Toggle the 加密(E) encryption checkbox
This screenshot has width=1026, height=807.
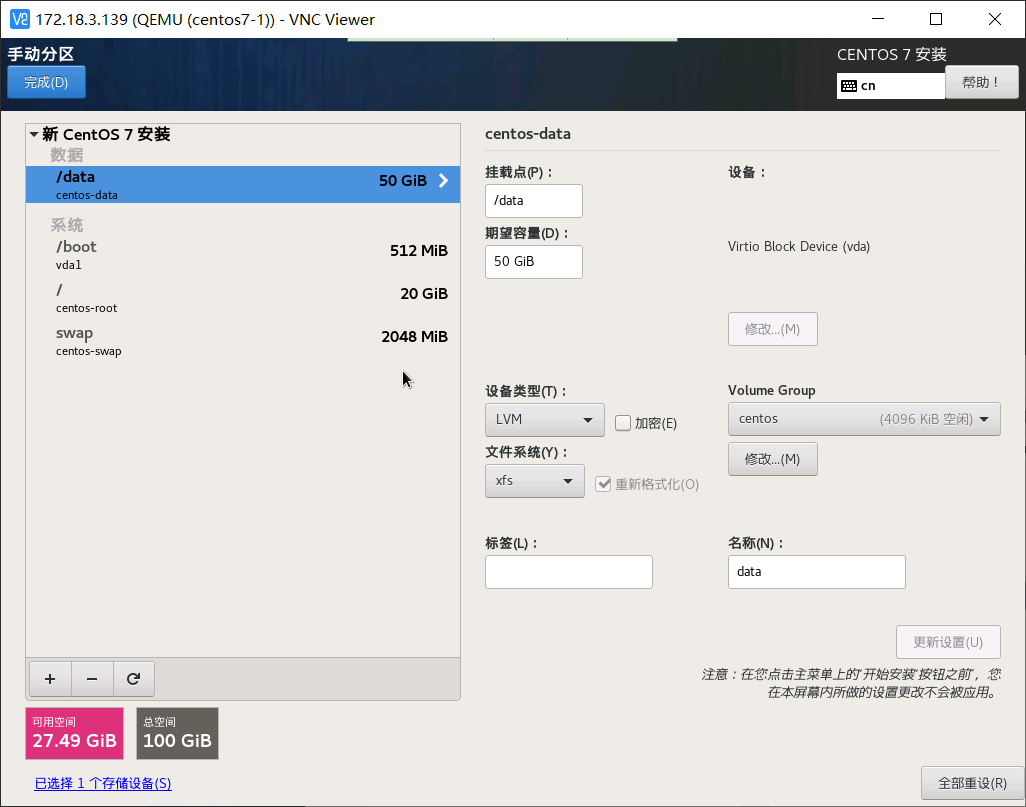(623, 423)
